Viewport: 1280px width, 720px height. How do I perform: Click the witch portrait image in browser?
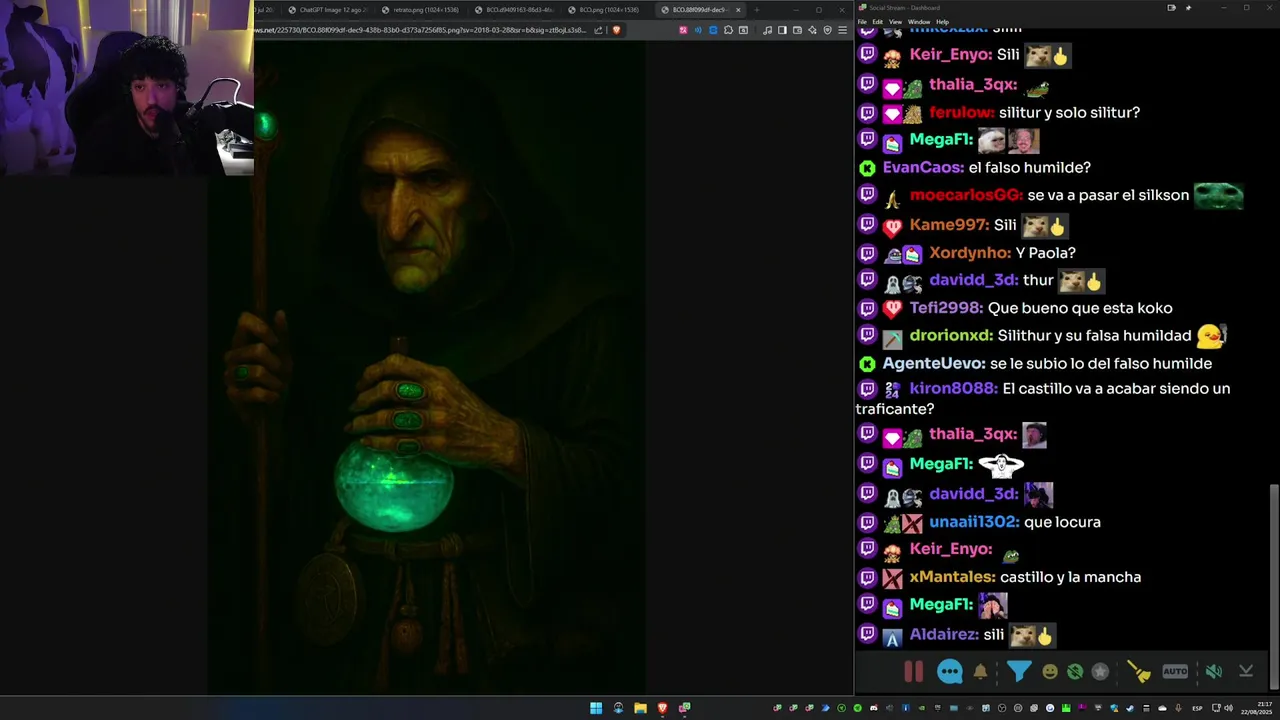pos(426,366)
